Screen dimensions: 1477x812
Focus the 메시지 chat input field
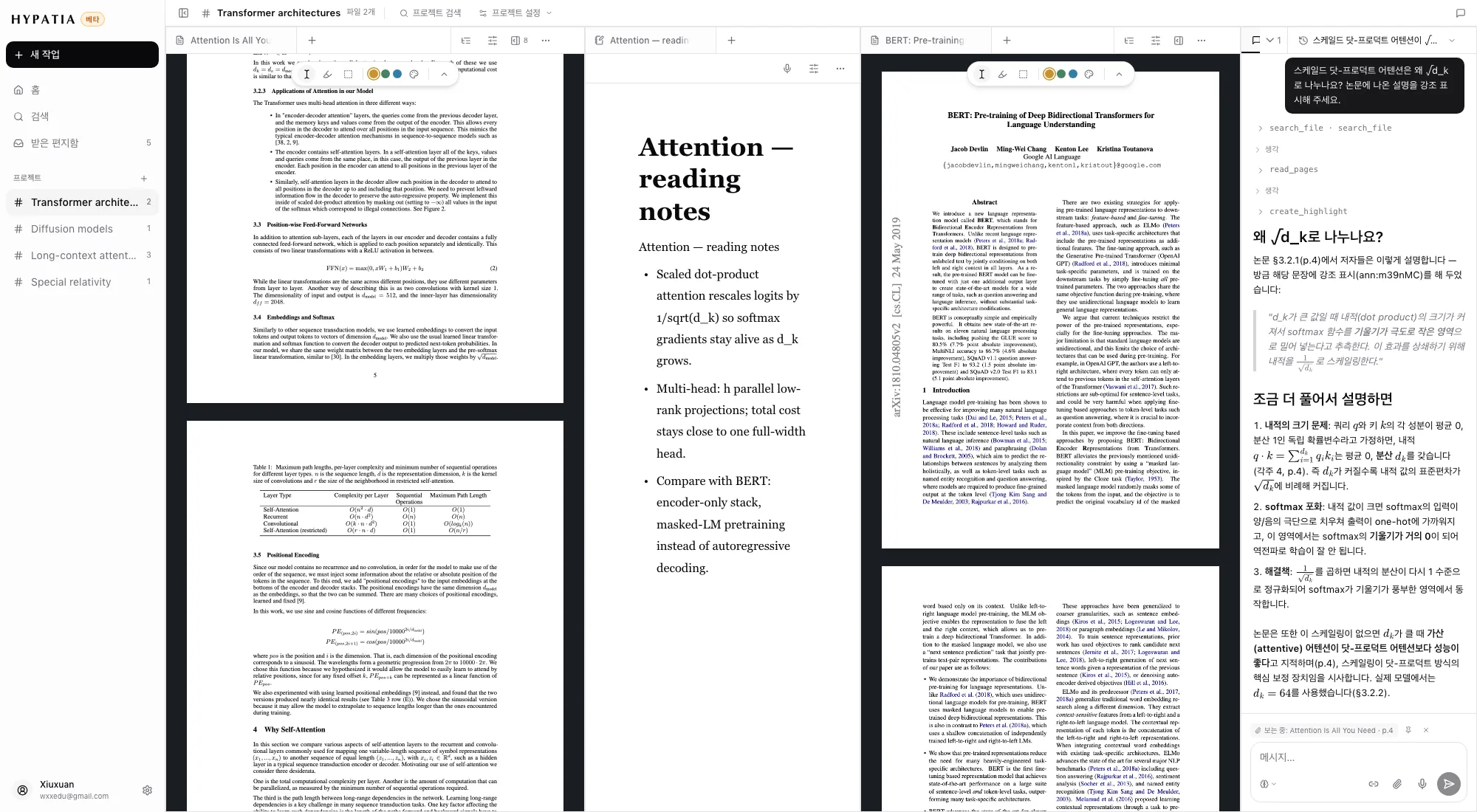[x=1358, y=757]
